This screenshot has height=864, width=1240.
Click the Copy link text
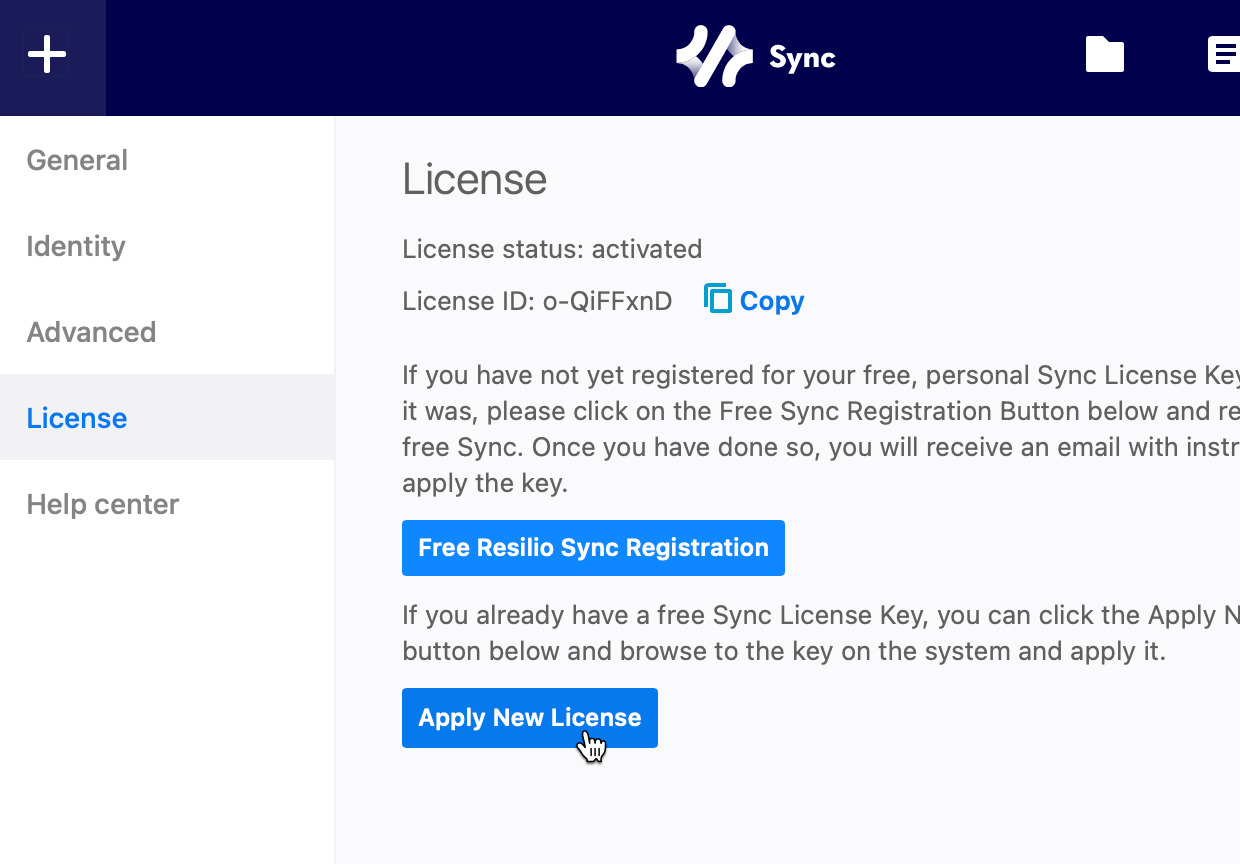click(x=771, y=301)
